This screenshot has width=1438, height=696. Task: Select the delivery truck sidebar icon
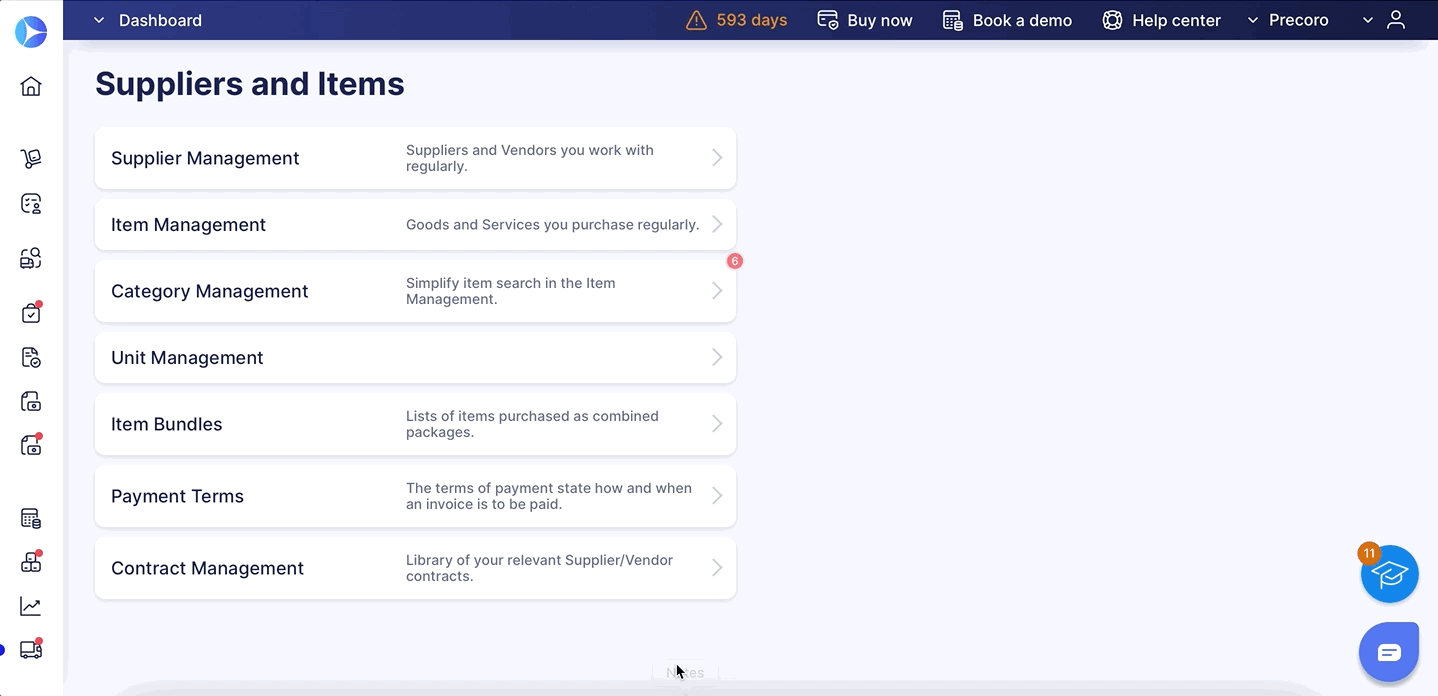click(31, 650)
